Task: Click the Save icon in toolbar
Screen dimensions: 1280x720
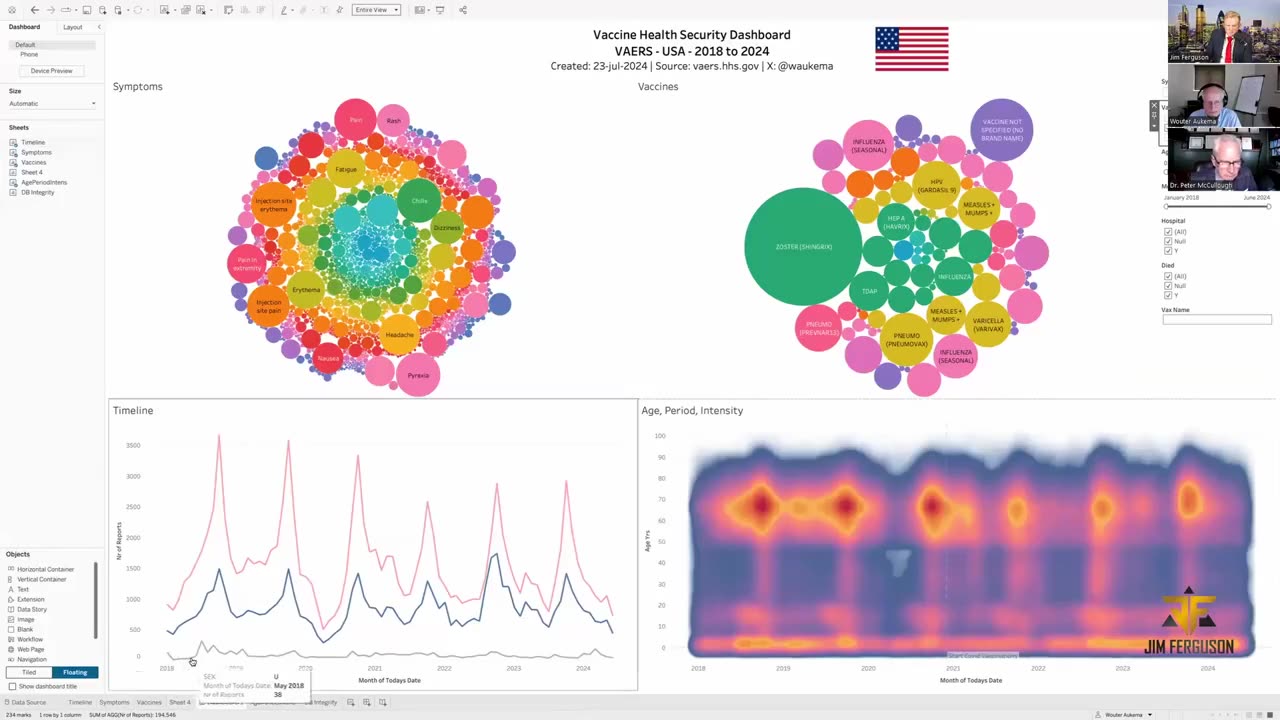Action: click(87, 10)
